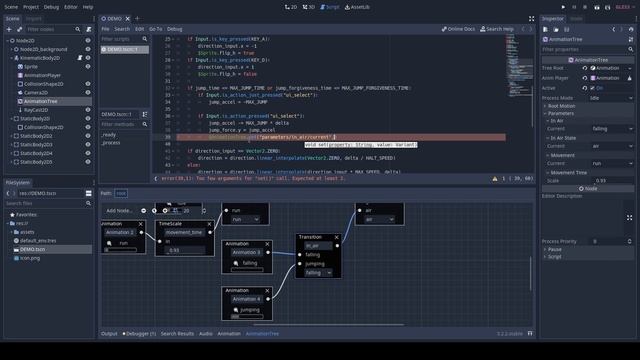
Task: Revert the Anim Player property
Action: click(584, 78)
